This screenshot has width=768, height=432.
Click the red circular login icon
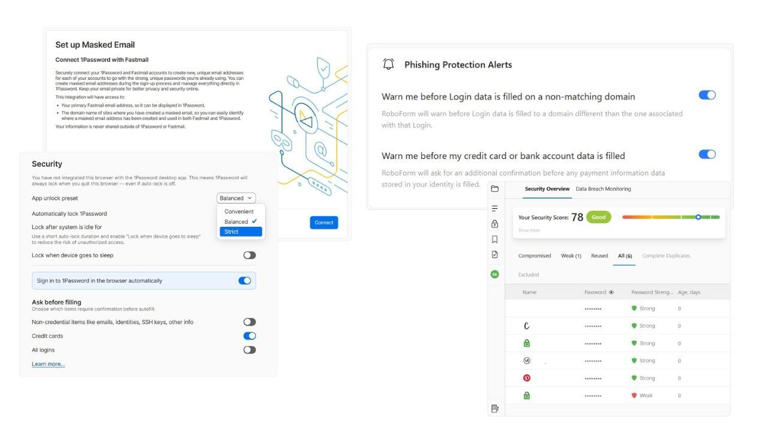pyautogui.click(x=527, y=378)
